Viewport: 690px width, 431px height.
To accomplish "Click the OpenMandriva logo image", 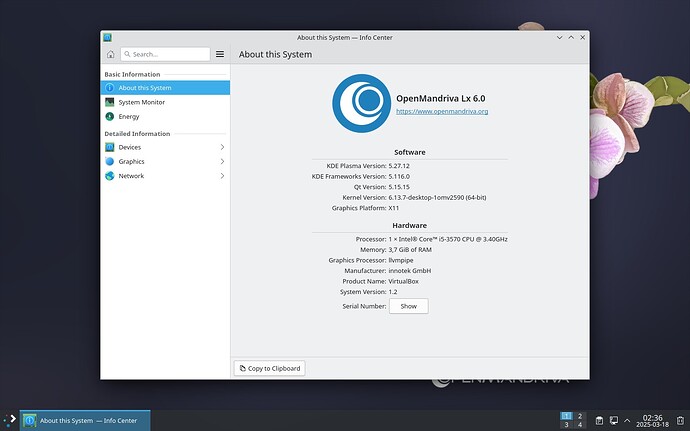I will coord(361,103).
